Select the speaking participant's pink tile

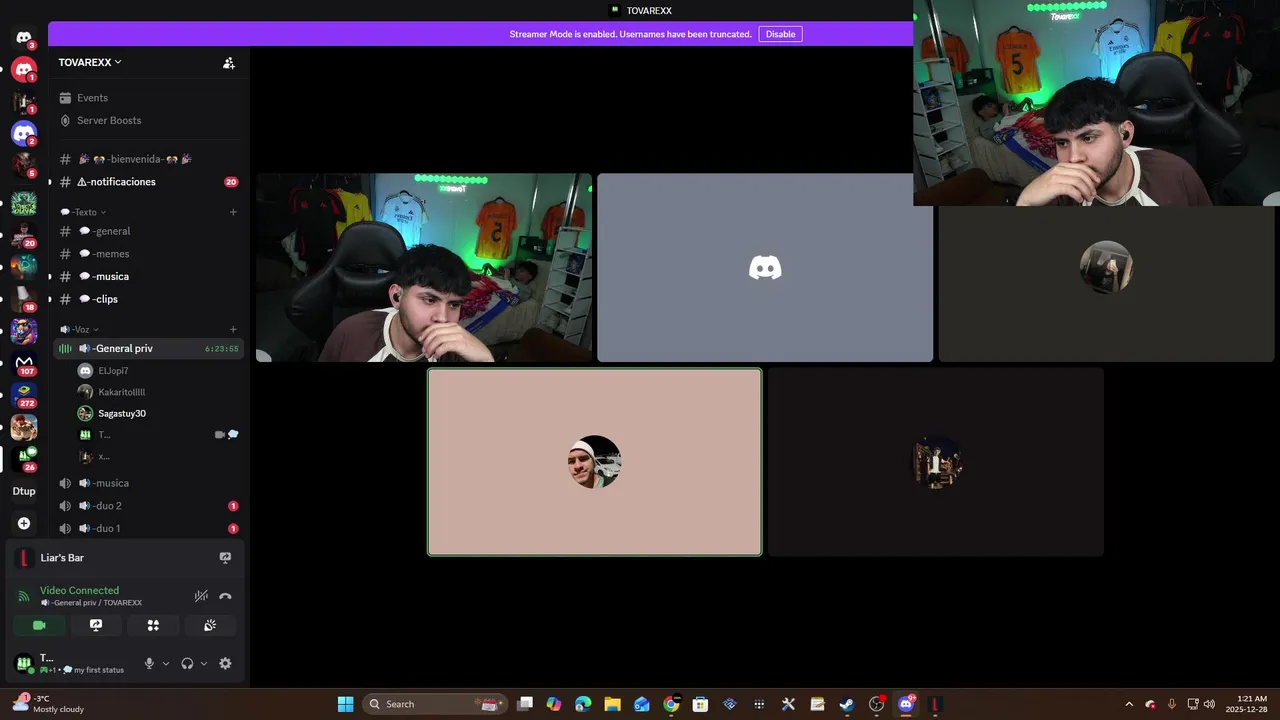tap(594, 462)
